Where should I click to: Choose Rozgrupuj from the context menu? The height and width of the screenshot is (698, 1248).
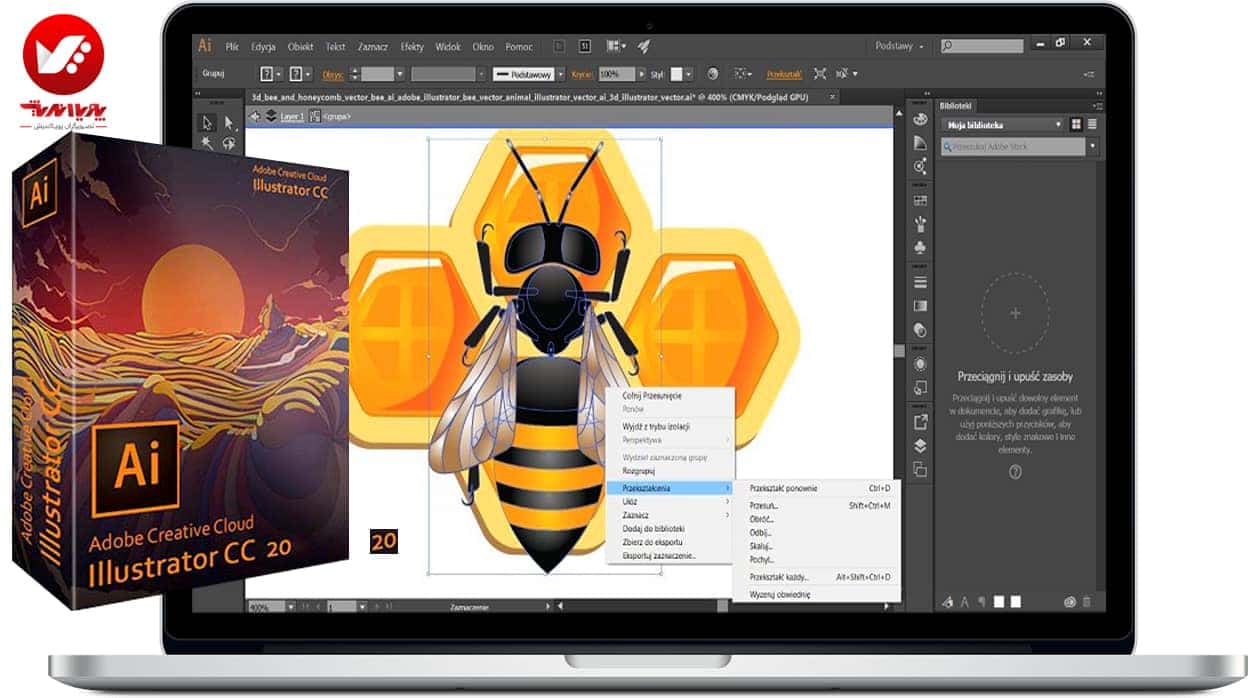click(639, 470)
